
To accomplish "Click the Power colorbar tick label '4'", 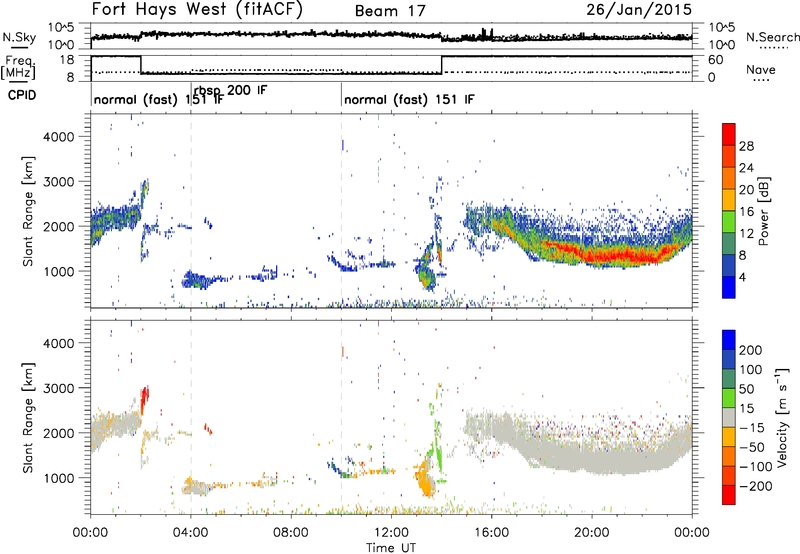I will tap(742, 277).
